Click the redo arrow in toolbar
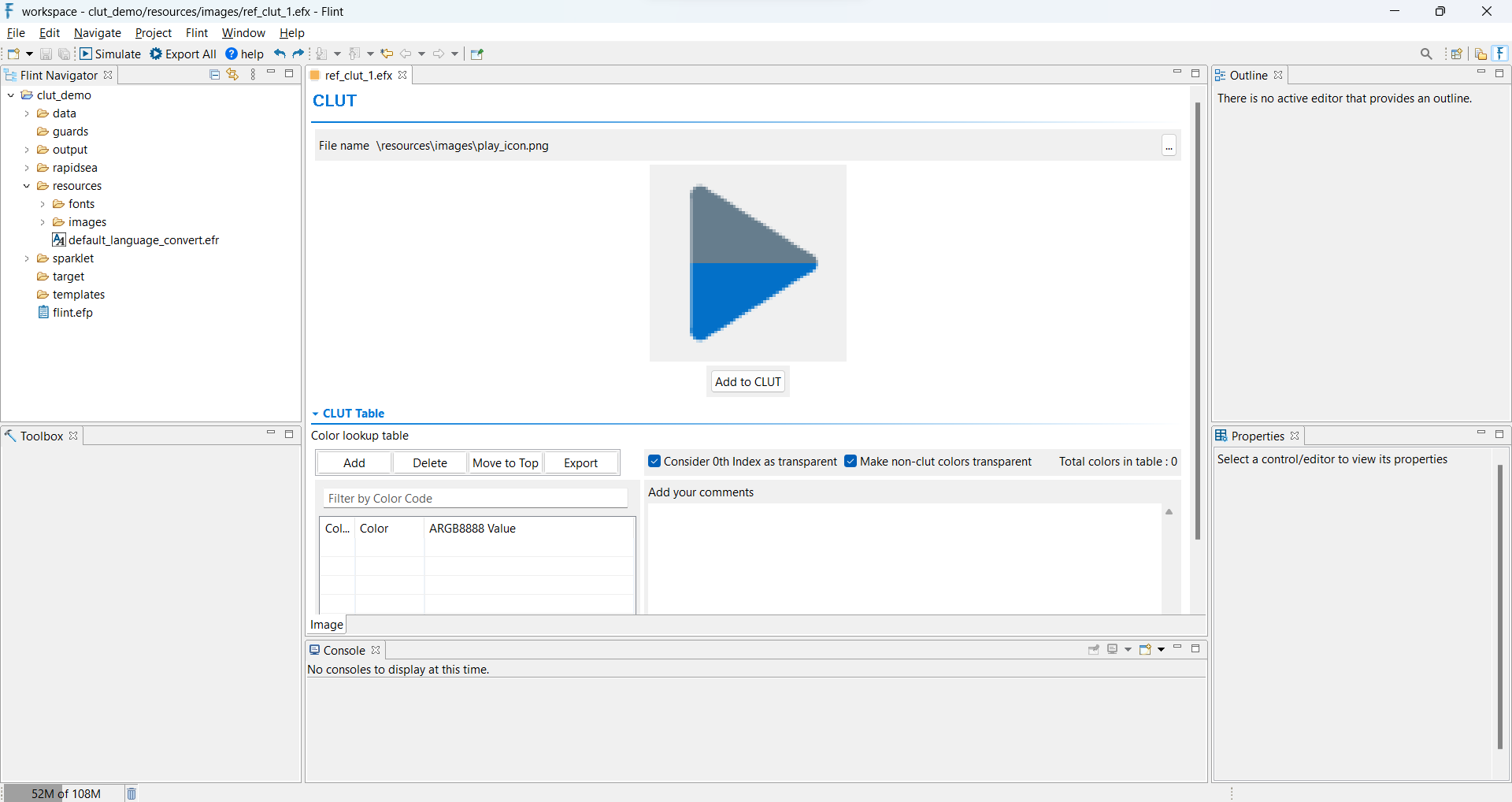Screen dimensions: 1512x802 click(x=298, y=54)
